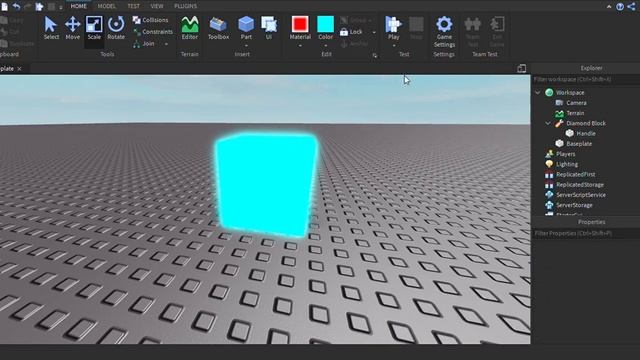The image size is (640, 360).
Task: Open the Play mode dropdown arrow
Action: 393,46
